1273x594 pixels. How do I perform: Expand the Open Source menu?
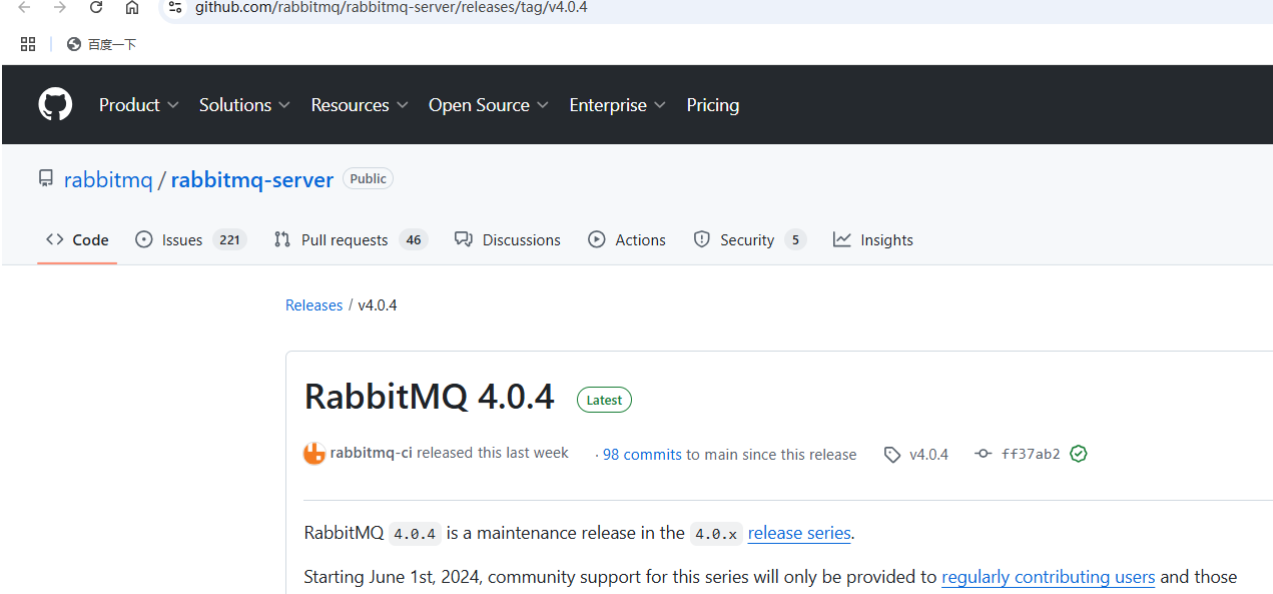488,105
